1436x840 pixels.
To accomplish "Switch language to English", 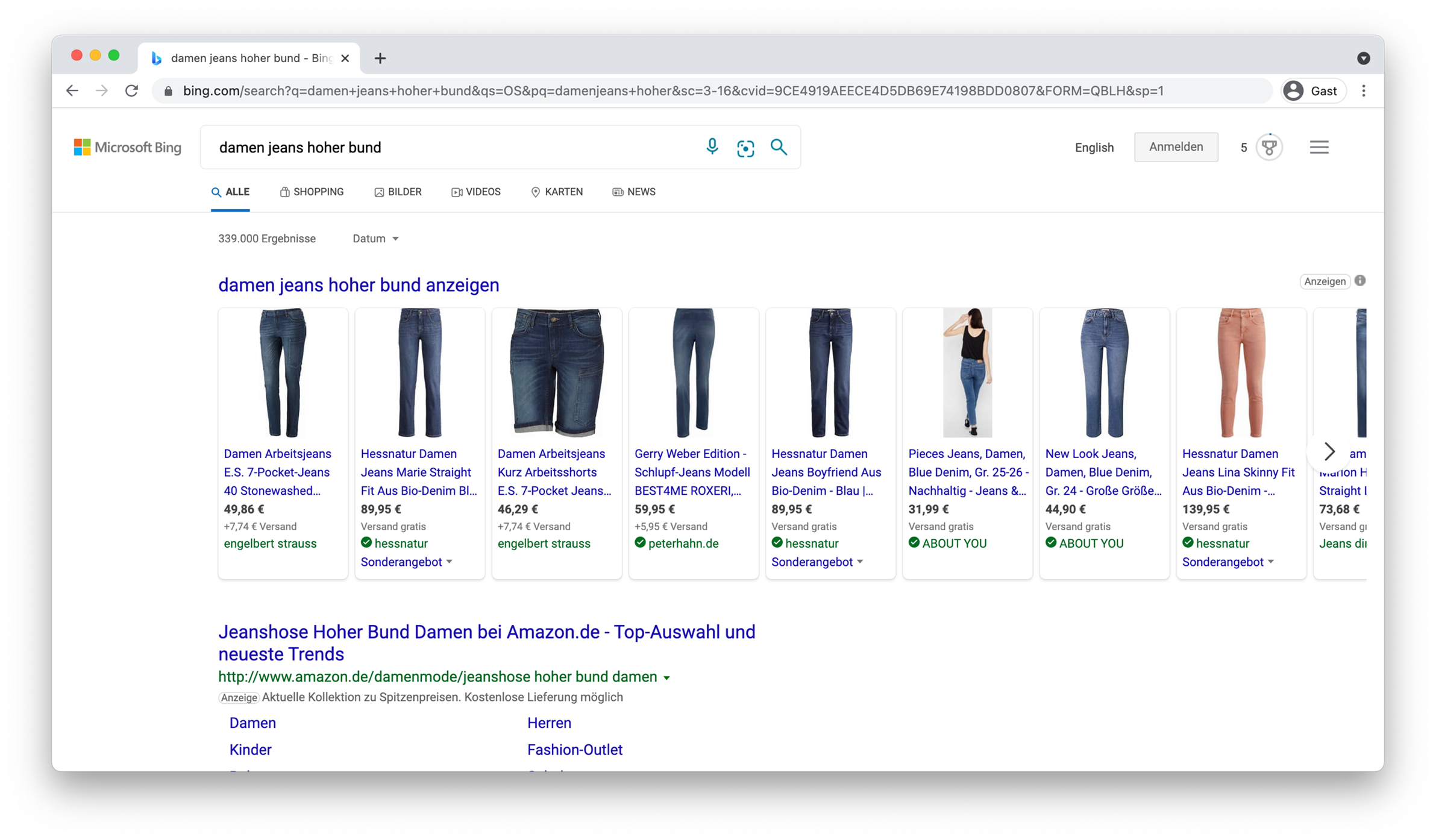I will click(1094, 148).
